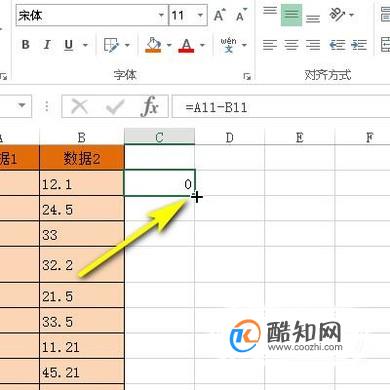The height and width of the screenshot is (390, 390).
Task: Select column D header
Action: [229, 137]
